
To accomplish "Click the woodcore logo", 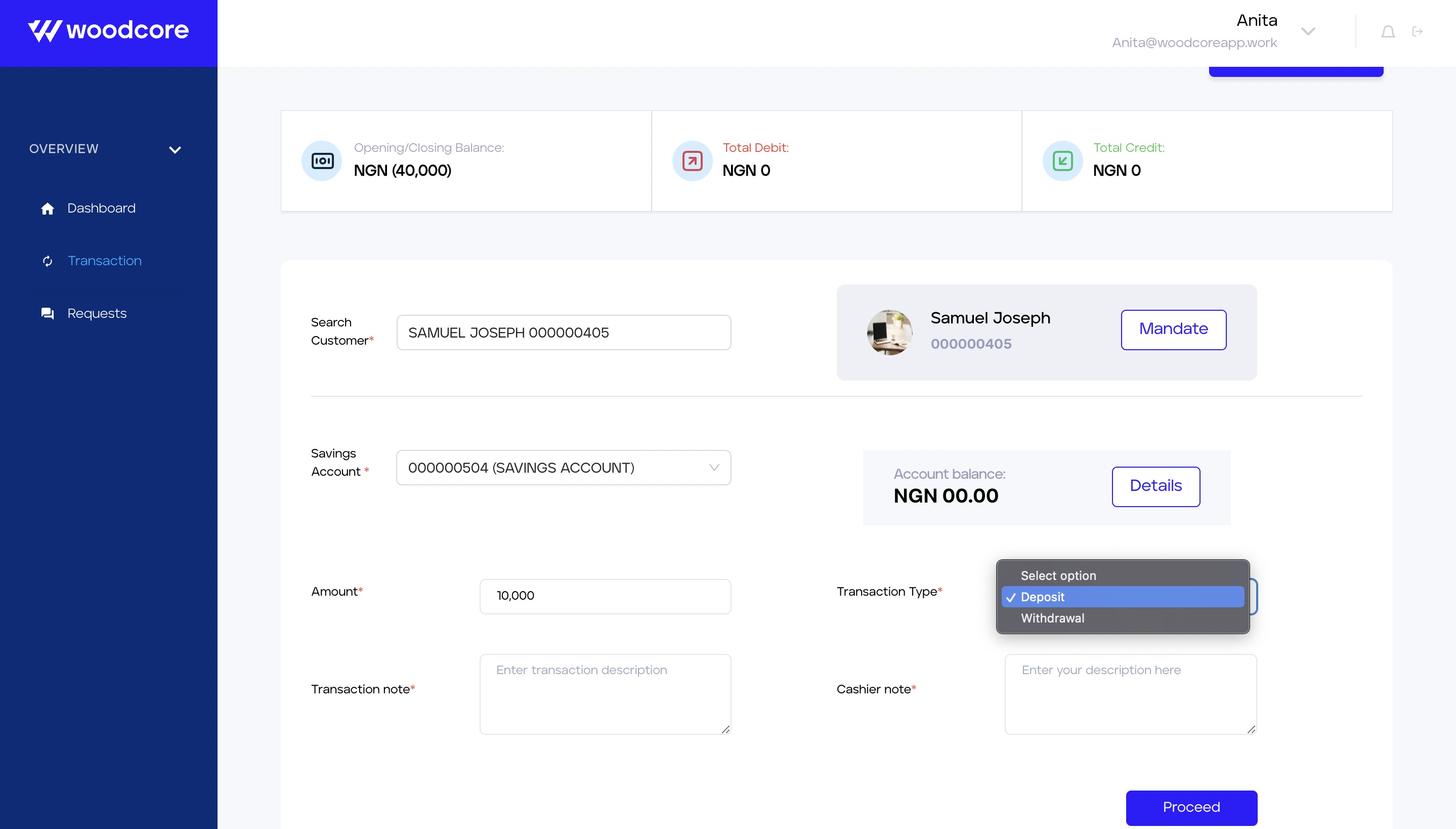I will (x=108, y=31).
